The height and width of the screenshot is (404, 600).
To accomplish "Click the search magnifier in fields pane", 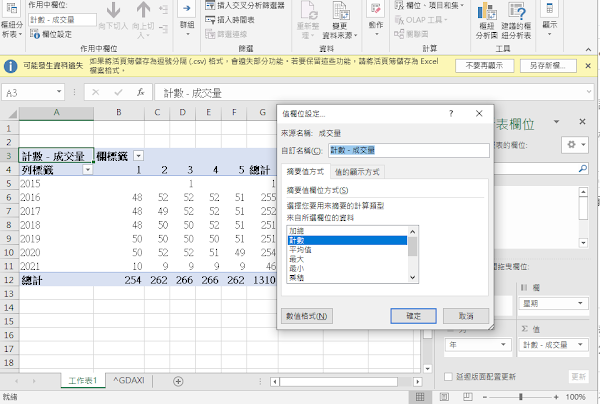I will click(582, 168).
